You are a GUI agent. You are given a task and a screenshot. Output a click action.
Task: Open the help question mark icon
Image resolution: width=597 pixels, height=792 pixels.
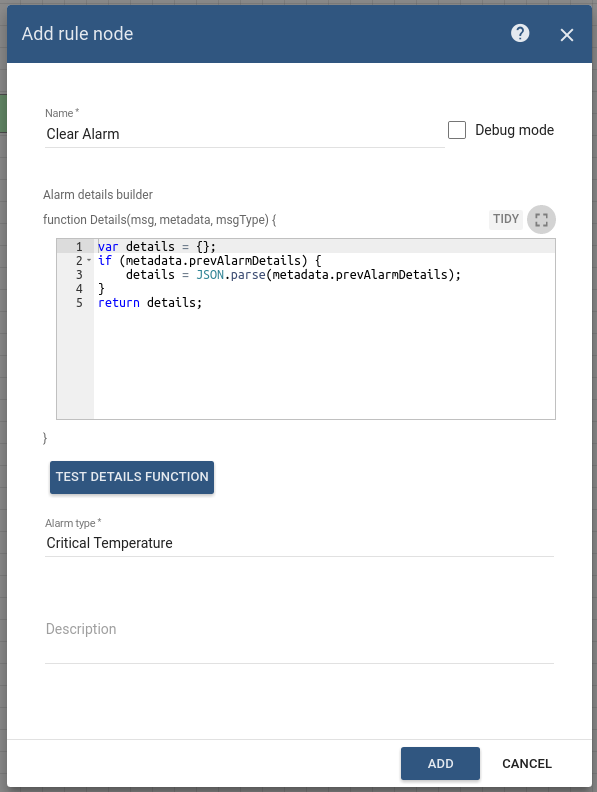520,33
